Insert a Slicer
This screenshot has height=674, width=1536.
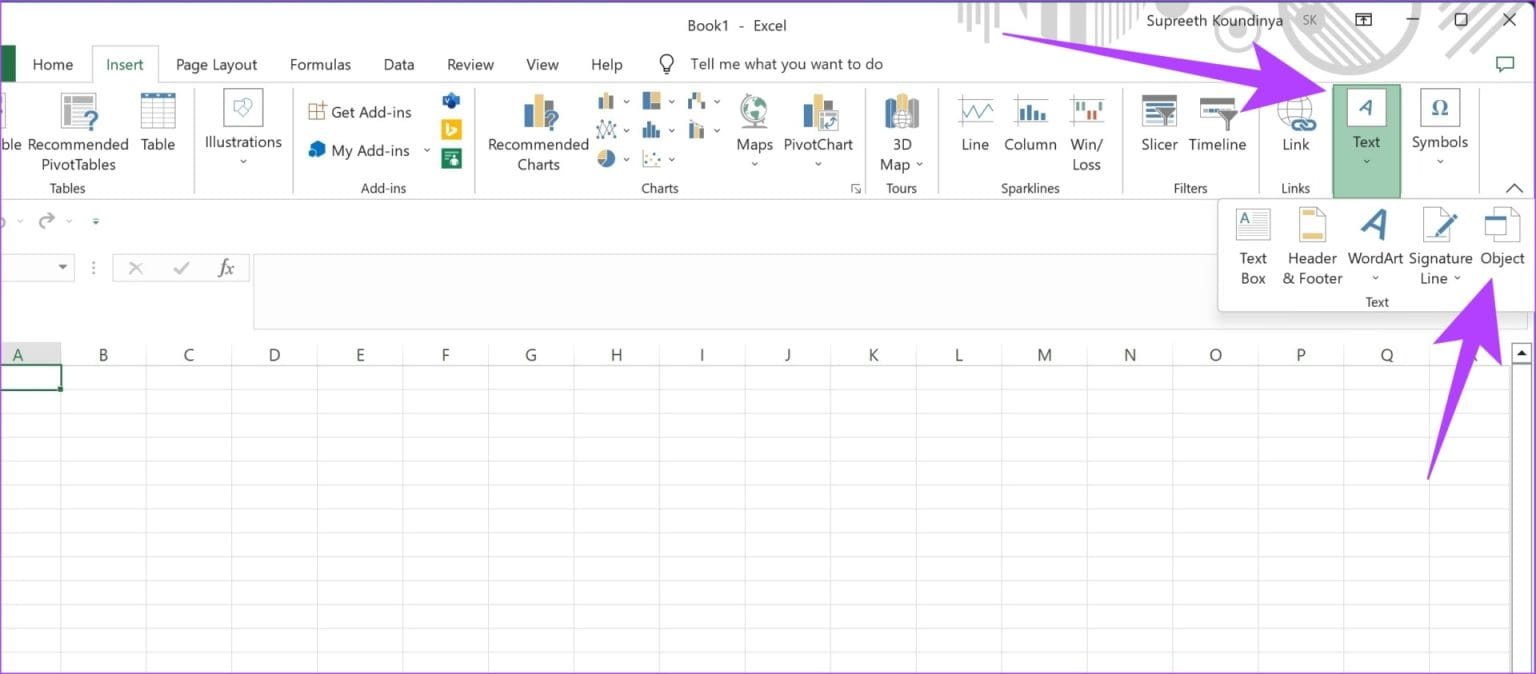[1158, 125]
